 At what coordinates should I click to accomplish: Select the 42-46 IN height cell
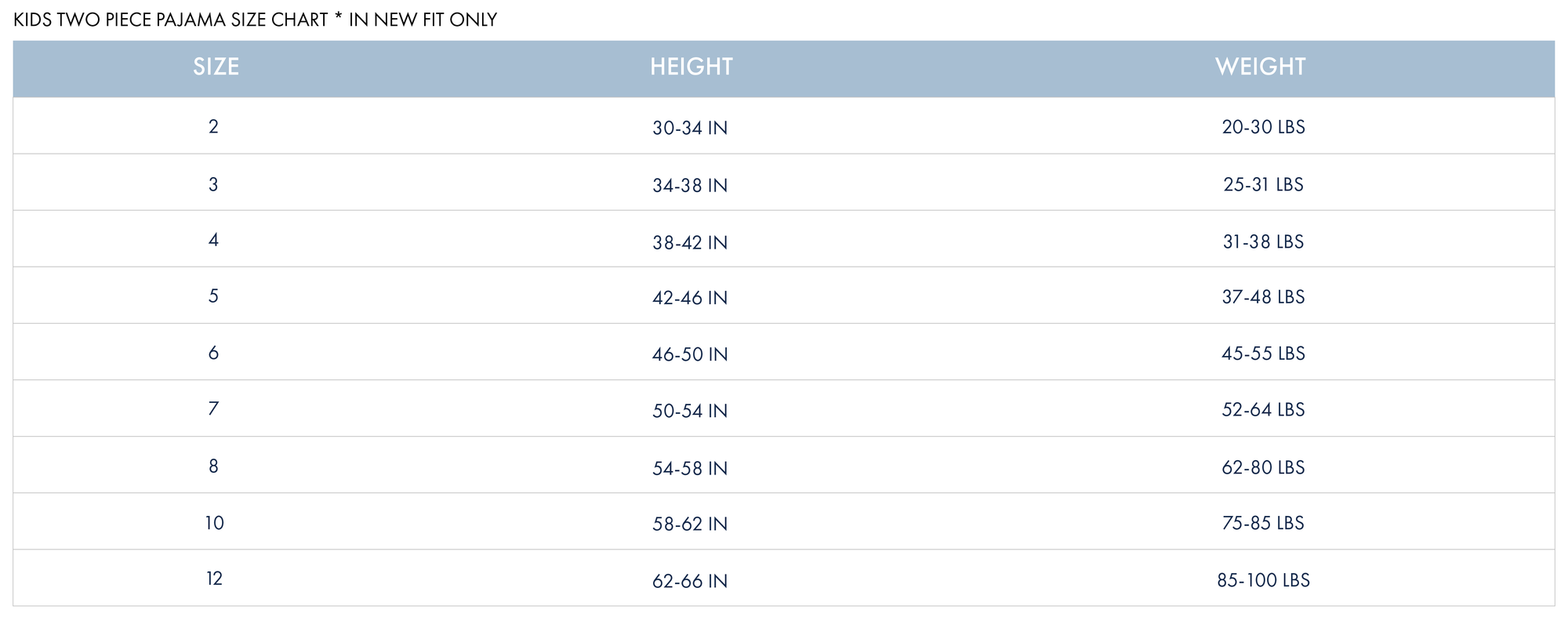pyautogui.click(x=690, y=298)
